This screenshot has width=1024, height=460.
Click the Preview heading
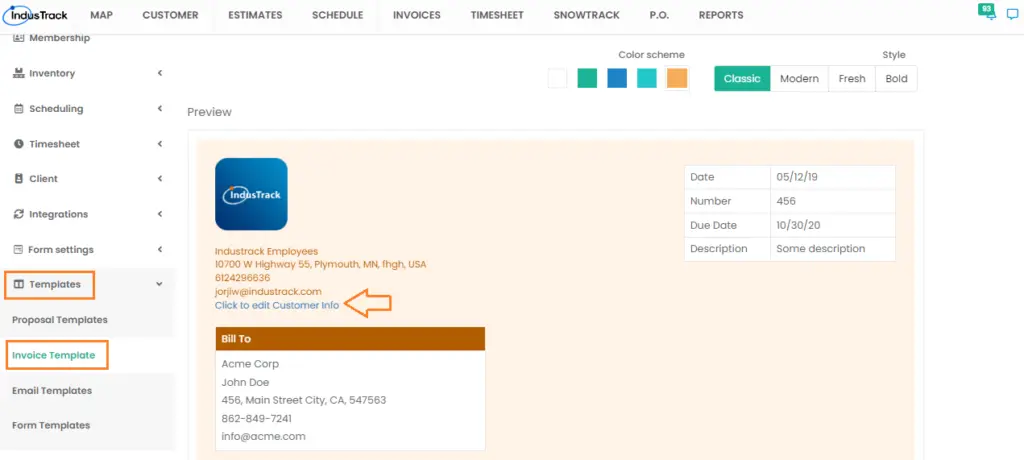[x=210, y=112]
